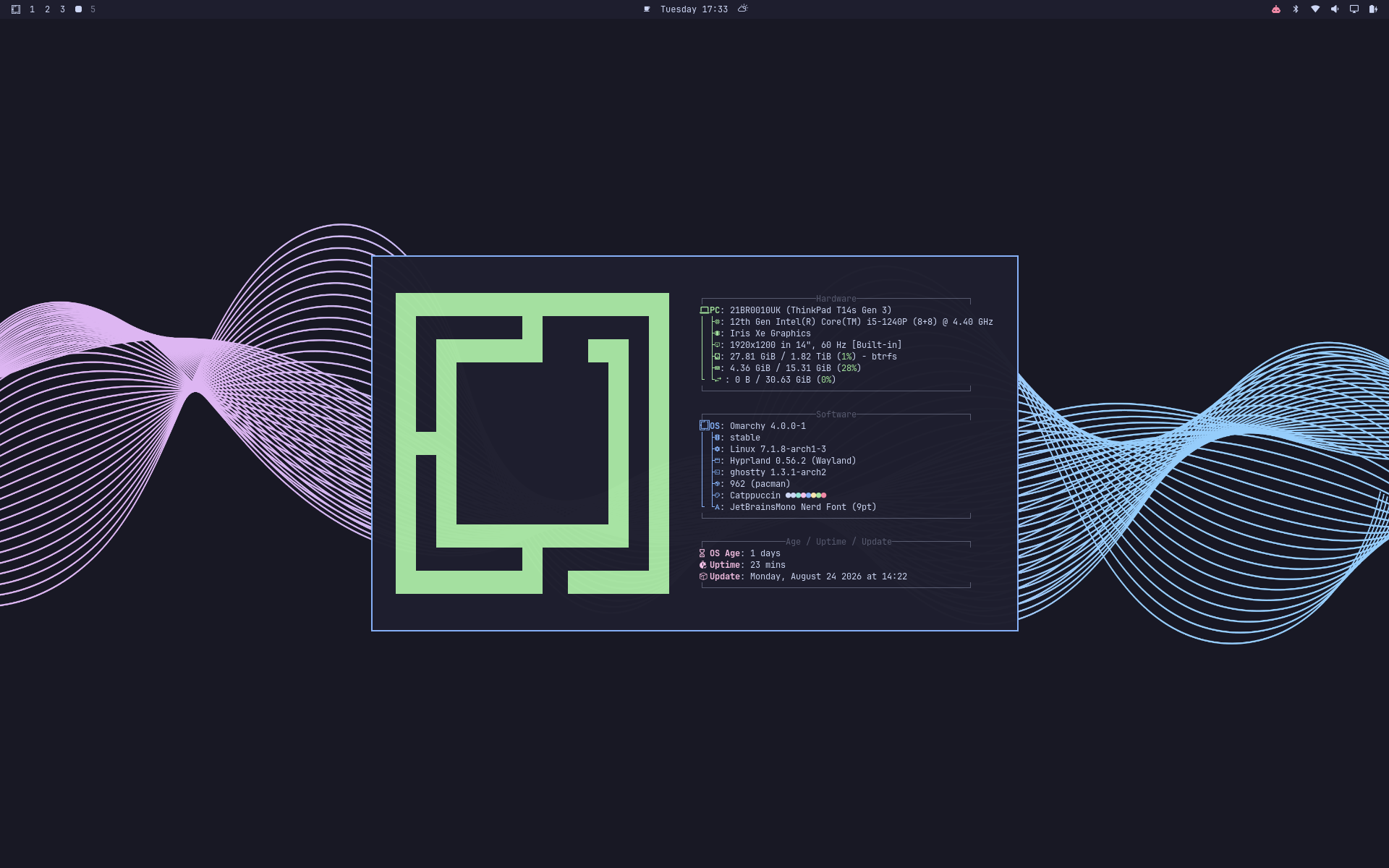1389x868 pixels.
Task: Click the 'Hardware' section heading
Action: (x=836, y=299)
